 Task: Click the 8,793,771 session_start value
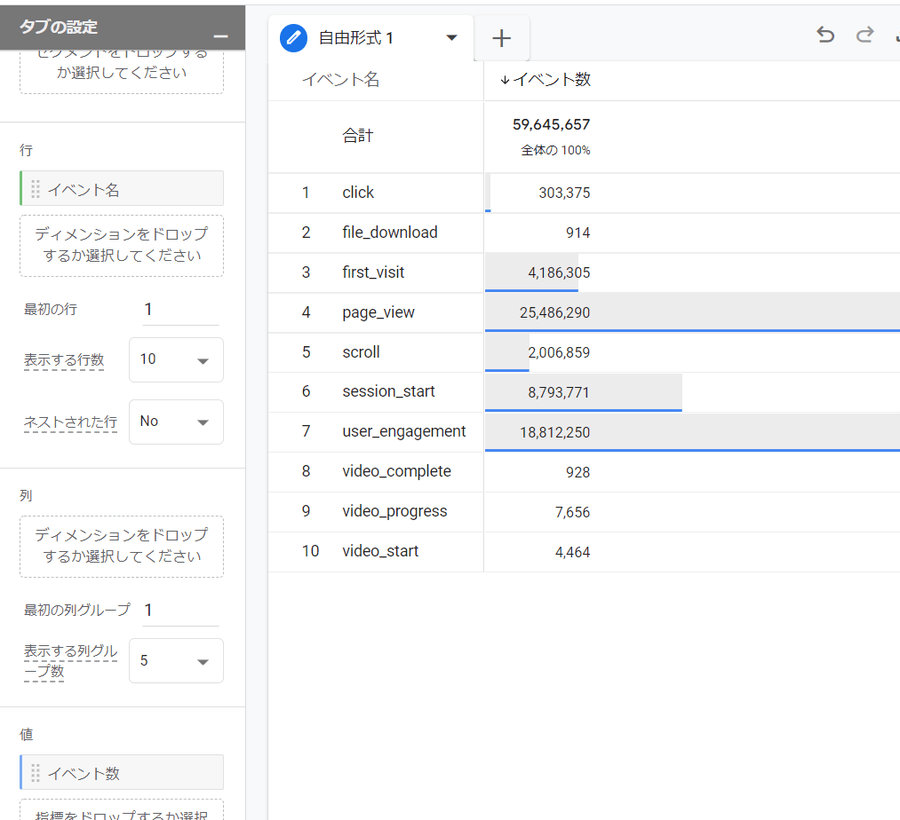pyautogui.click(x=558, y=392)
